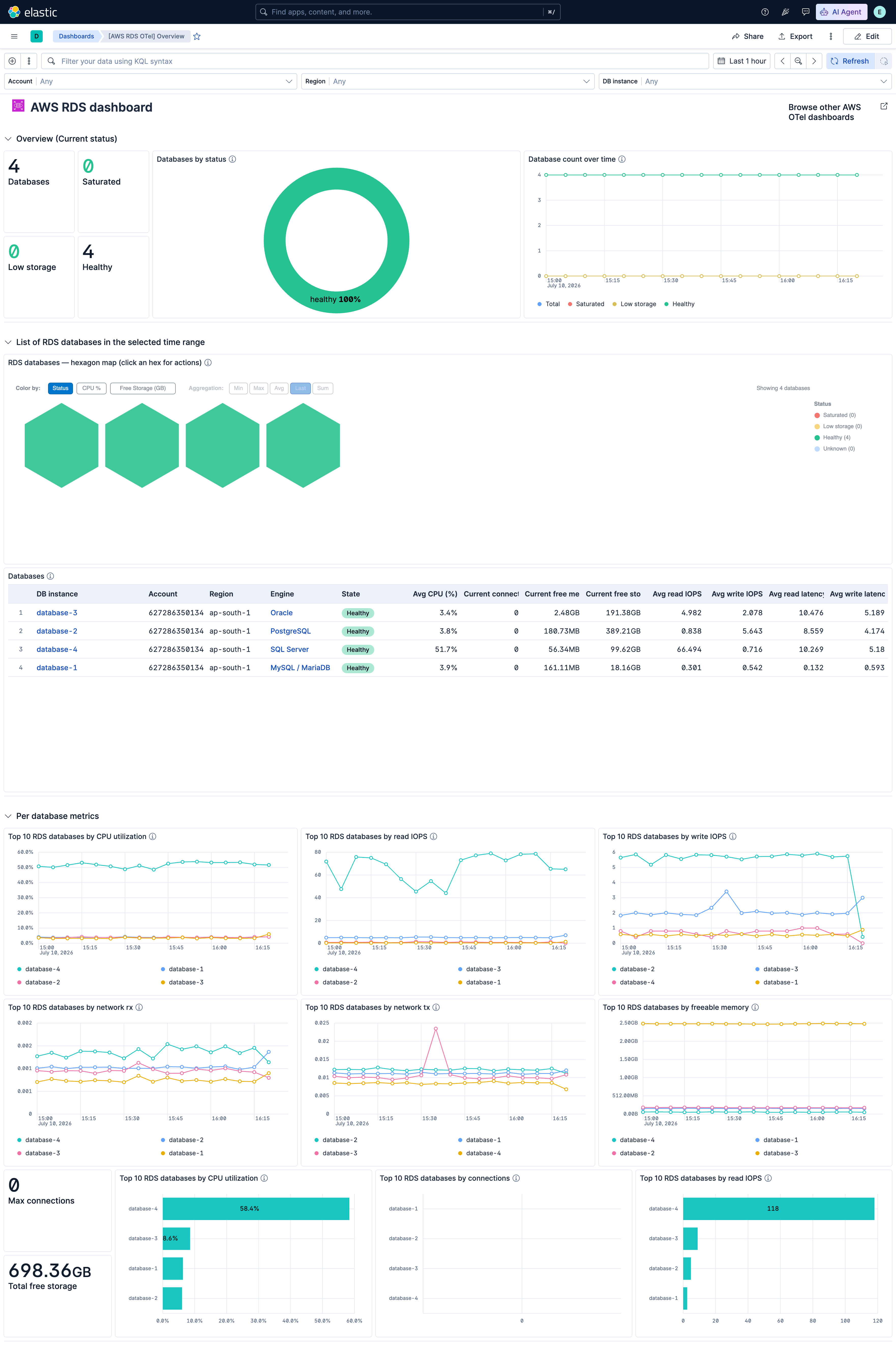Step time range backward
The height and width of the screenshot is (1349, 896).
pos(782,61)
